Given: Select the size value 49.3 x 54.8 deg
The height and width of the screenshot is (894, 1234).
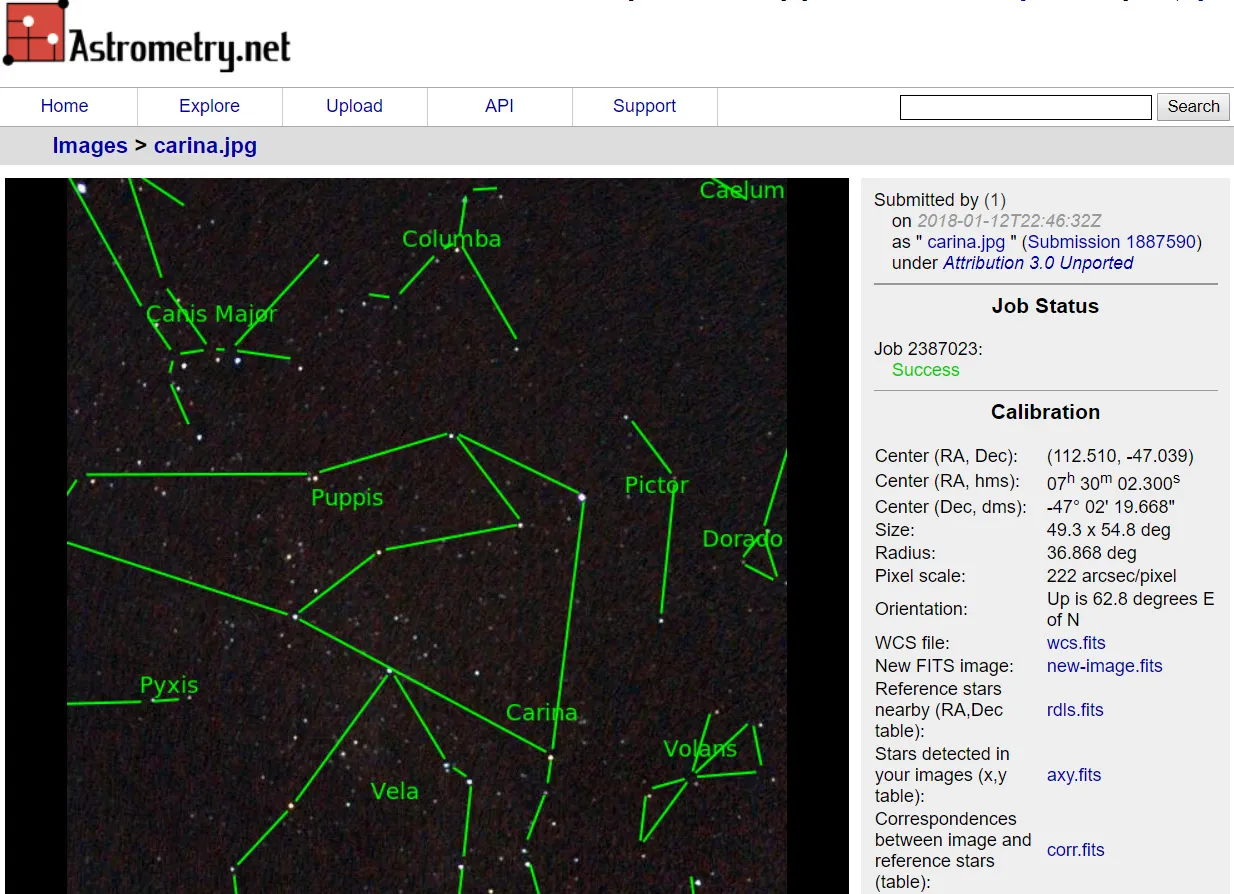Looking at the screenshot, I should (1109, 530).
